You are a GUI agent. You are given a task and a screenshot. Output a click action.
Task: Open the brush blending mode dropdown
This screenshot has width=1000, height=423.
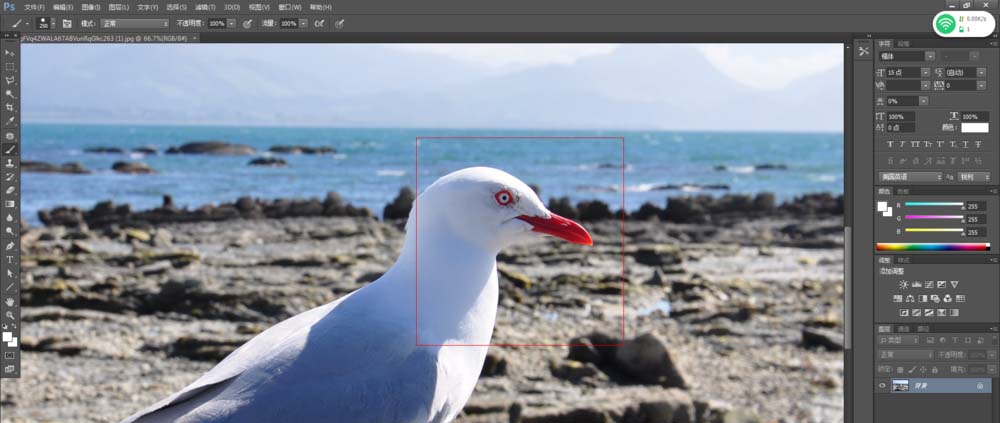click(x=134, y=24)
